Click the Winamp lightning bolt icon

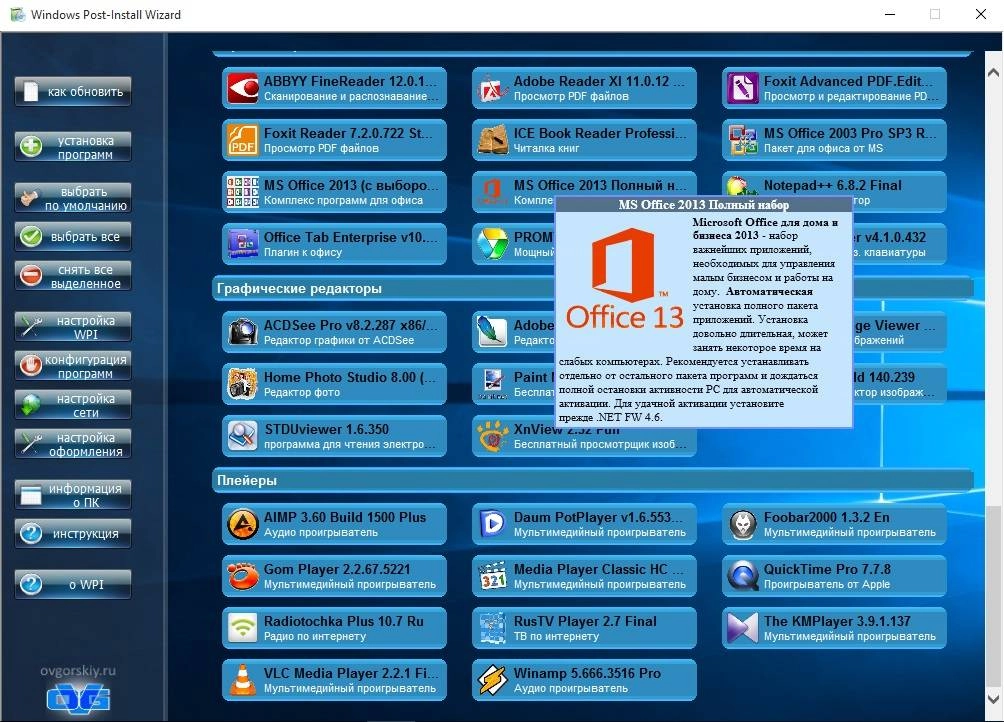coord(492,680)
